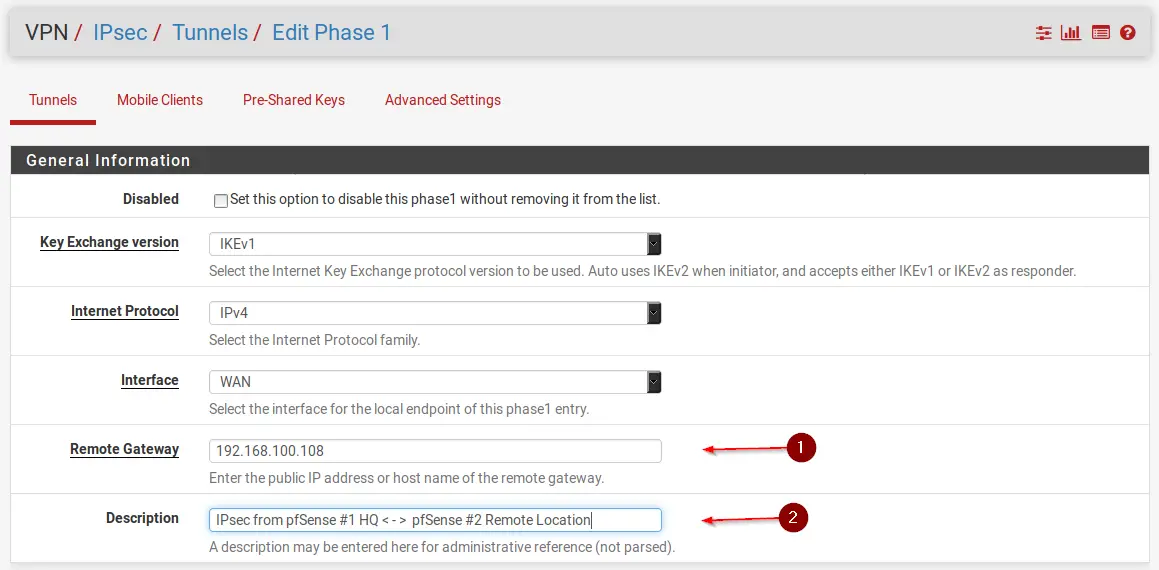Click the Key Exchange version label
This screenshot has width=1159, height=570.
109,242
